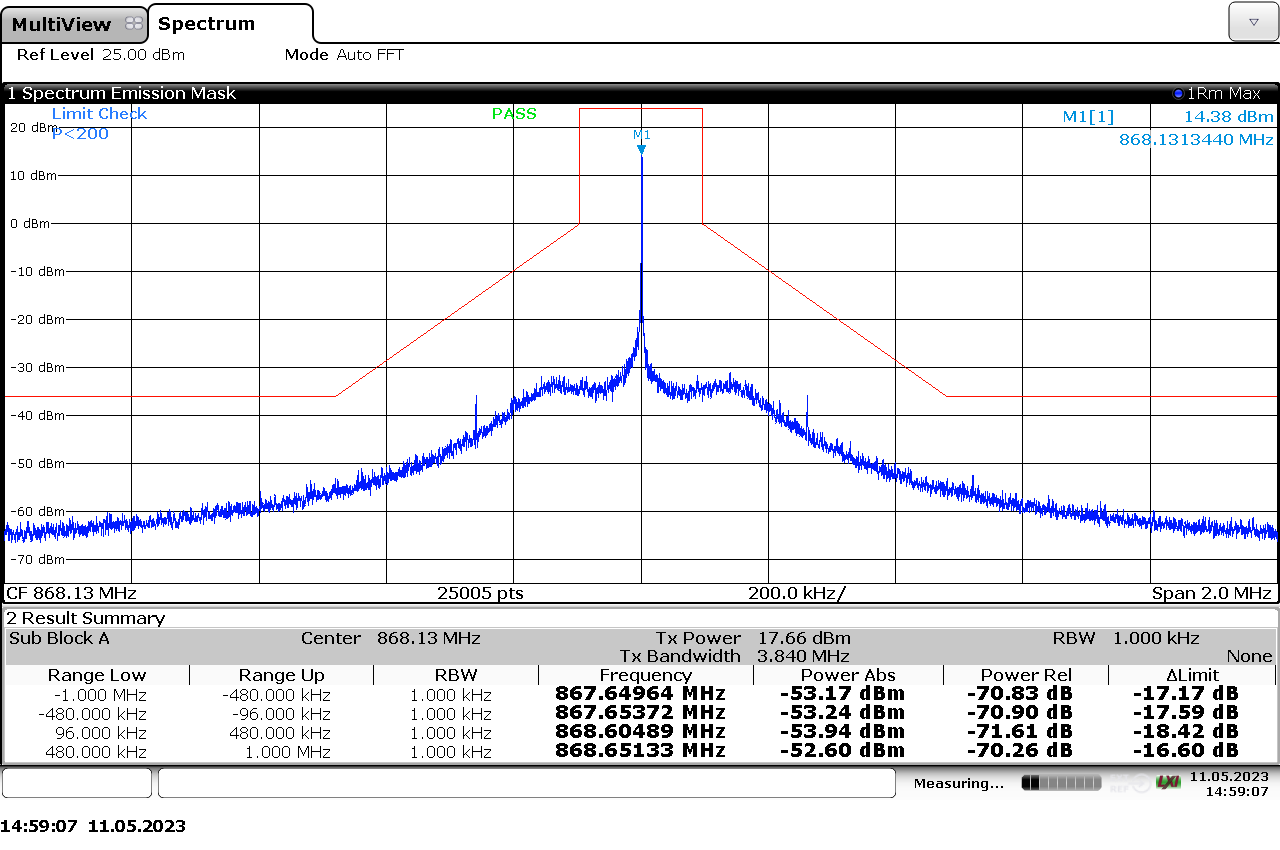This screenshot has width=1280, height=850.
Task: Click the M1 marker triangle on the trace
Action: pos(641,150)
